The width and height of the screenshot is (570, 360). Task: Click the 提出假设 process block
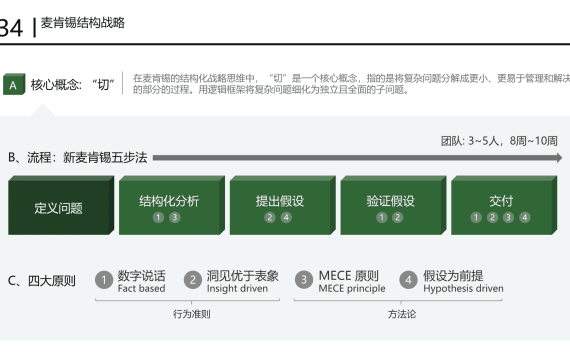(x=282, y=205)
